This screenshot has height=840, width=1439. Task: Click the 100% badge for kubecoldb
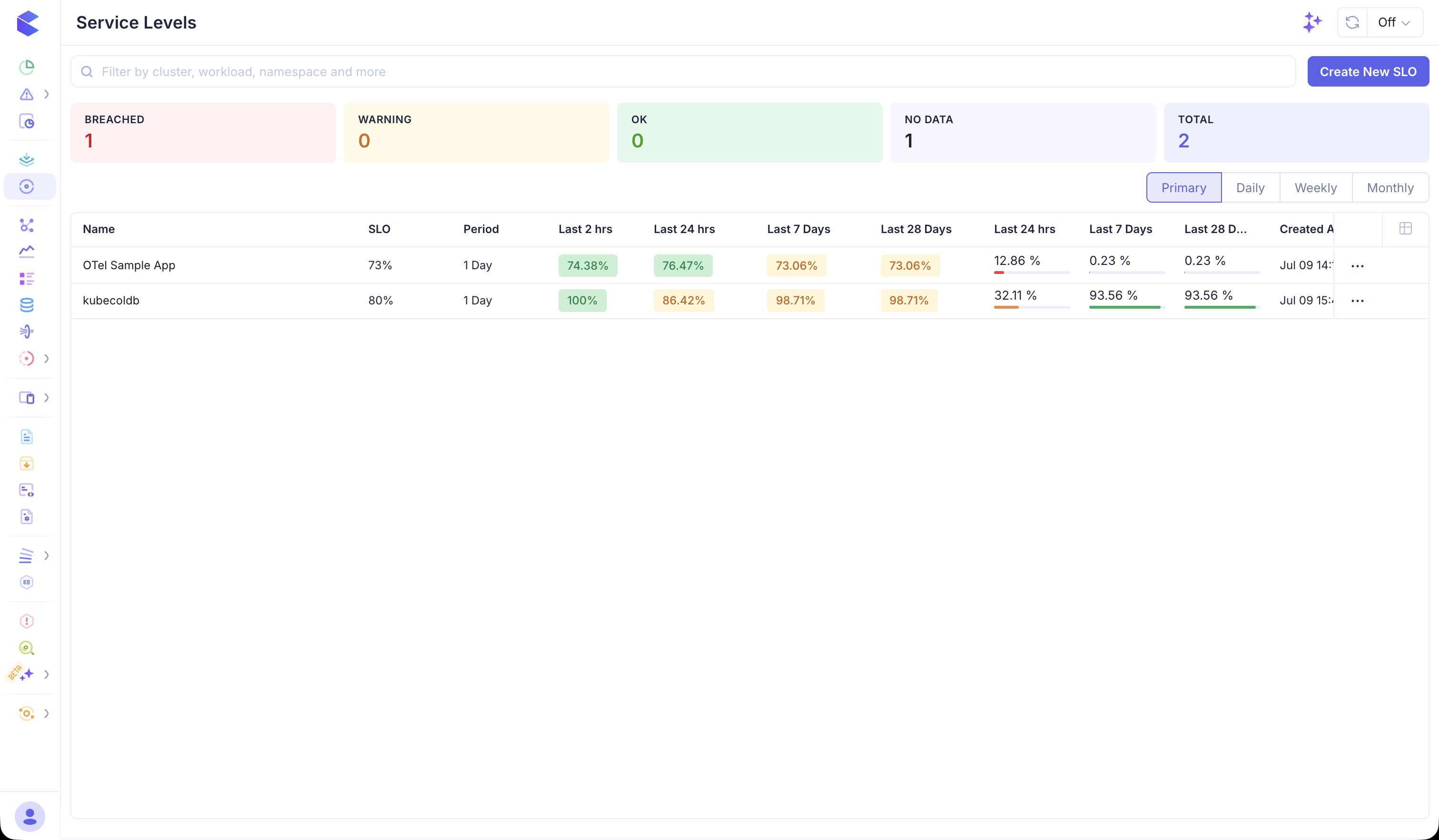582,301
